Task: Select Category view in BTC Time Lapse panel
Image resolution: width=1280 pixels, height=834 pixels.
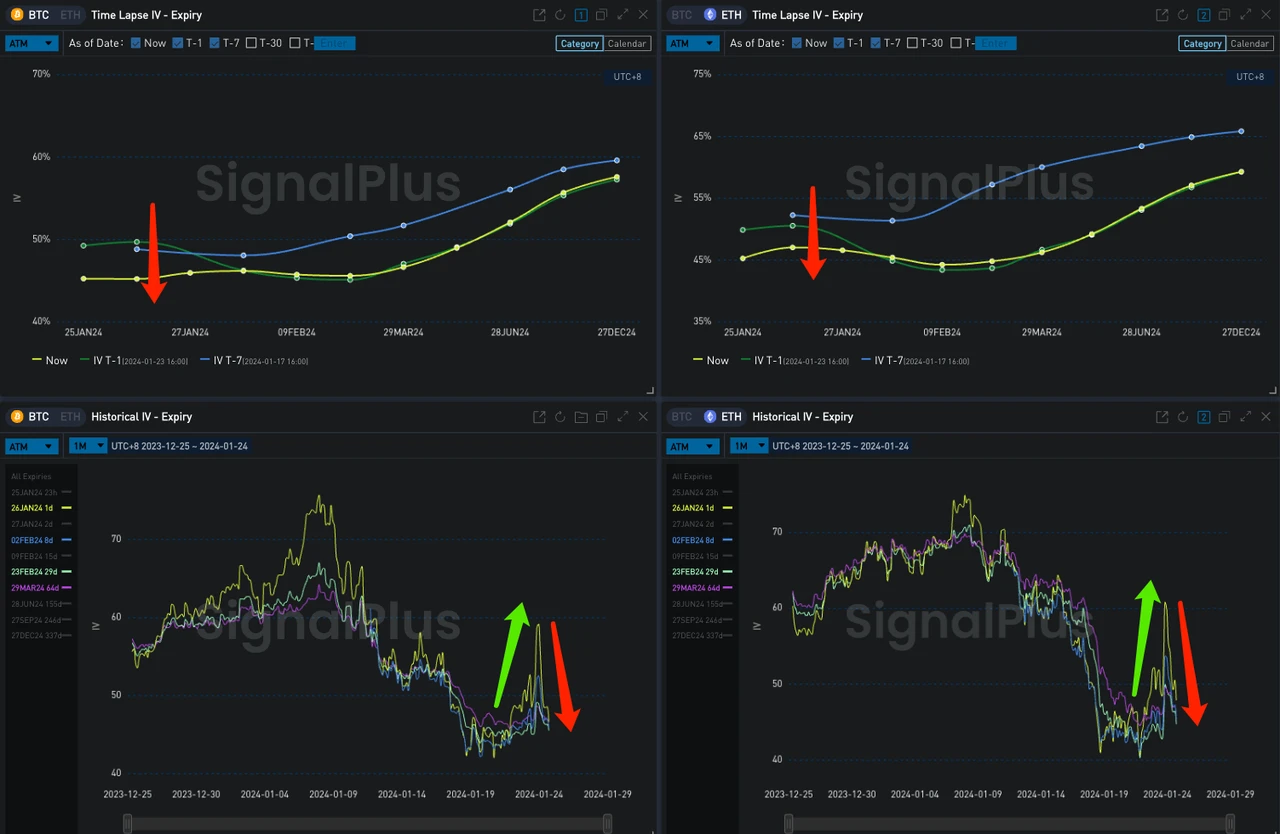Action: click(579, 43)
